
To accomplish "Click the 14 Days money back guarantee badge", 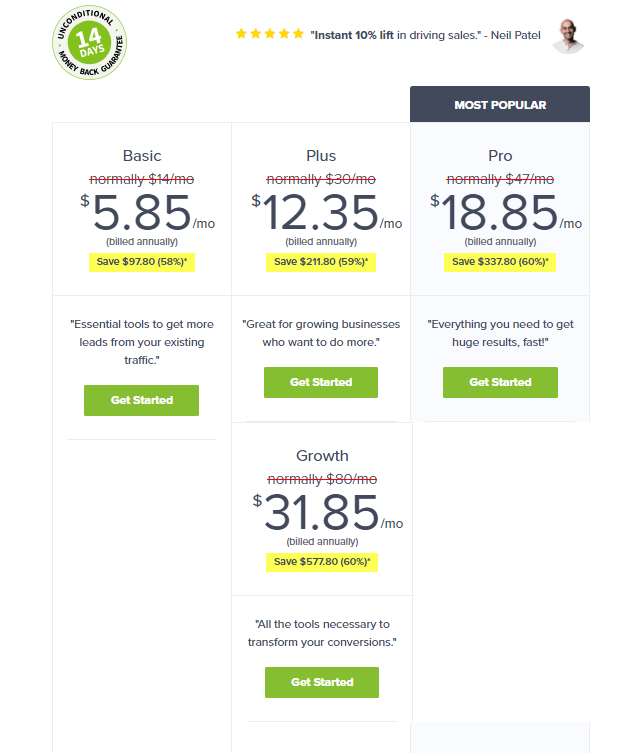I will [x=90, y=43].
